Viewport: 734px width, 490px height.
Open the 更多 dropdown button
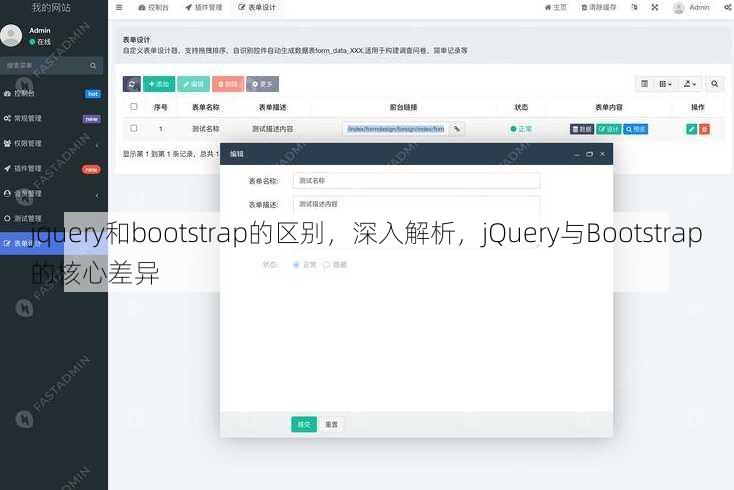point(263,84)
